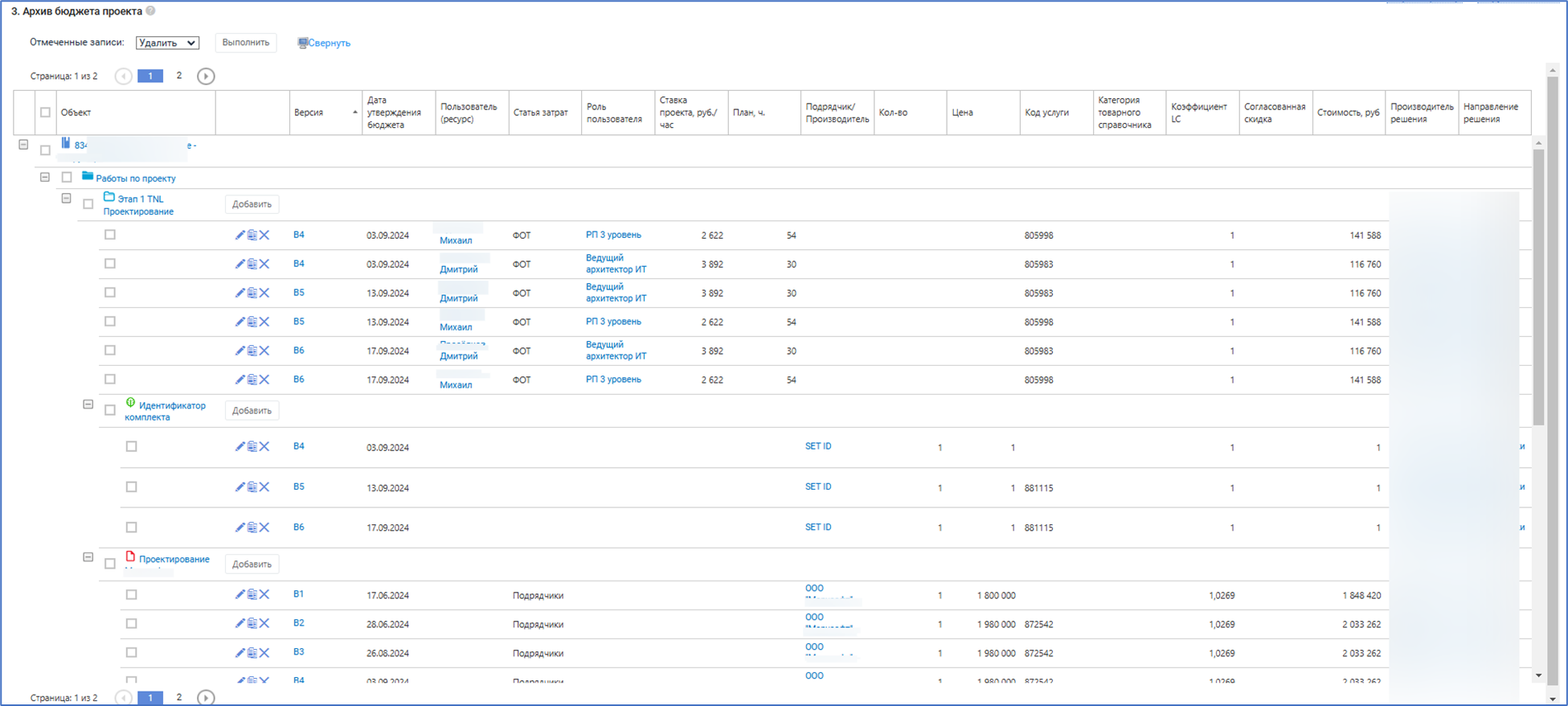Image resolution: width=1568 pixels, height=706 pixels.
Task: Click the outer scrollbar down arrow
Action: (x=1553, y=699)
